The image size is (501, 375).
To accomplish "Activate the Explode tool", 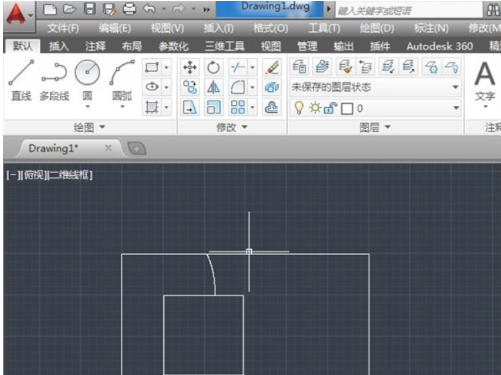I will [x=272, y=88].
